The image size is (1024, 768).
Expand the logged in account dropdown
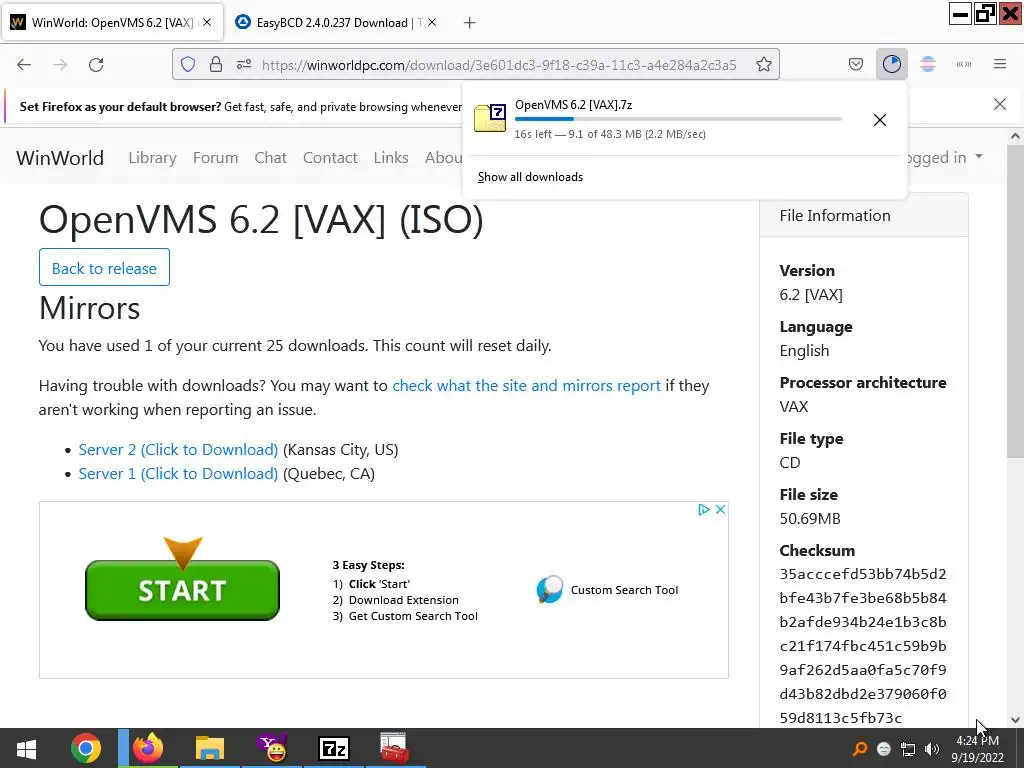point(943,157)
